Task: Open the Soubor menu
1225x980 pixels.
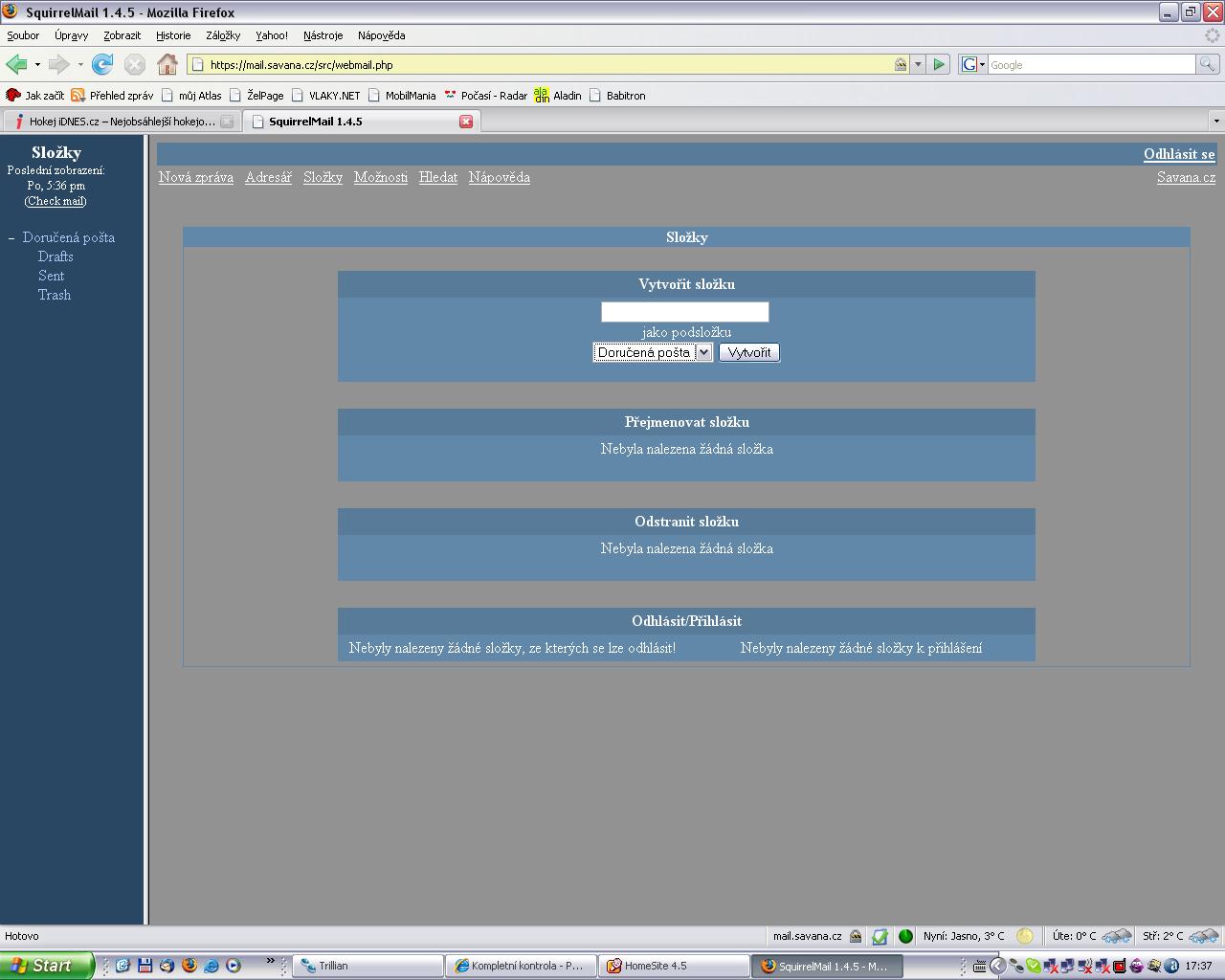Action: (x=23, y=35)
